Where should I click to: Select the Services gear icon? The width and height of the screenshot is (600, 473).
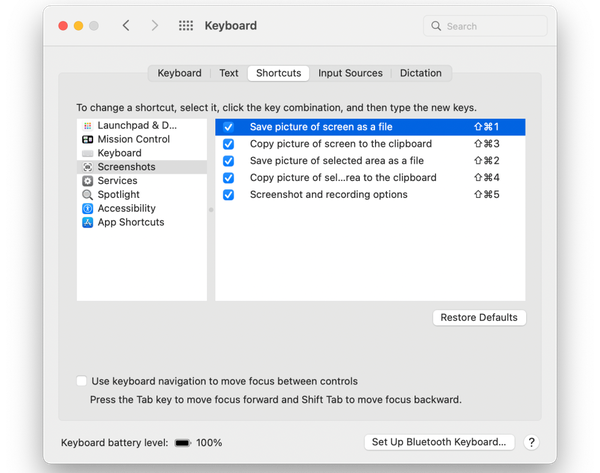88,181
